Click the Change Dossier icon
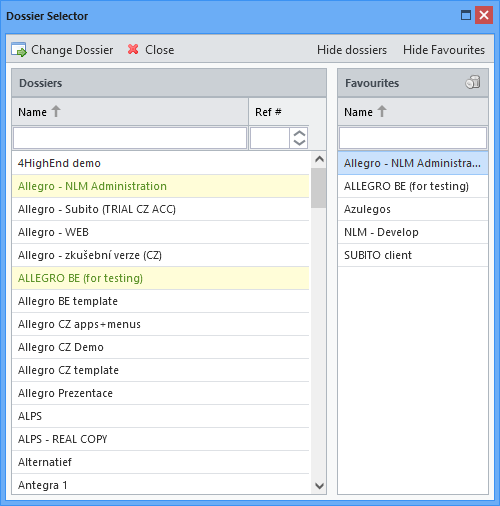 [x=19, y=50]
